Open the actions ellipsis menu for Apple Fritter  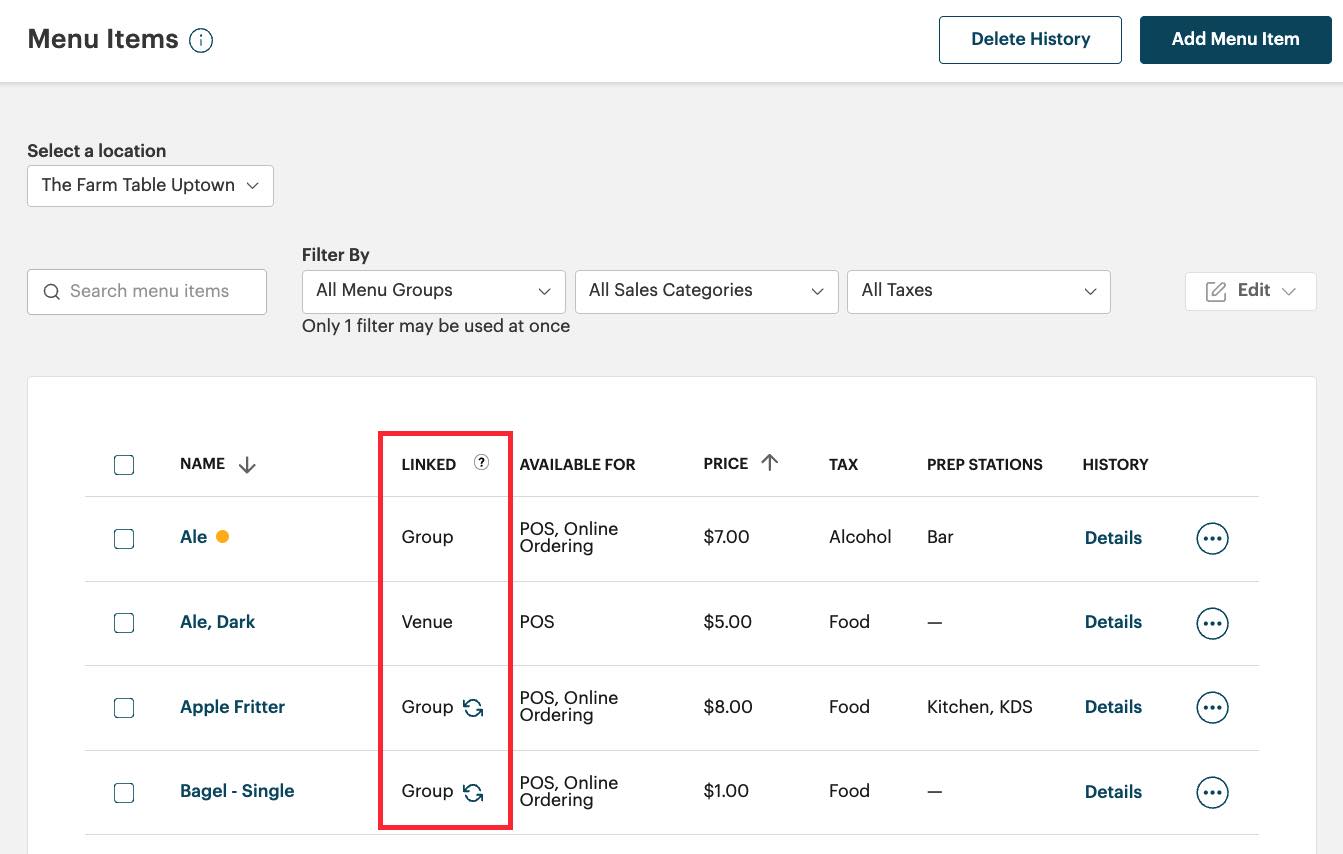click(x=1212, y=707)
